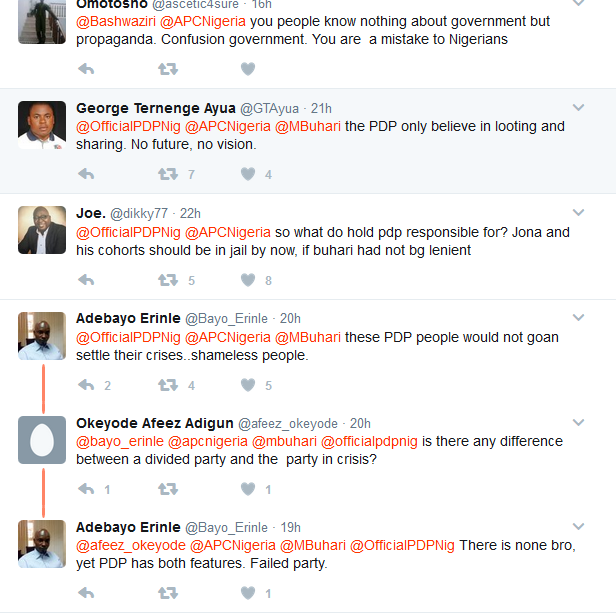Viewport: 616px width, 615px height.
Task: View Joe.'s profile picture
Action: click(42, 231)
